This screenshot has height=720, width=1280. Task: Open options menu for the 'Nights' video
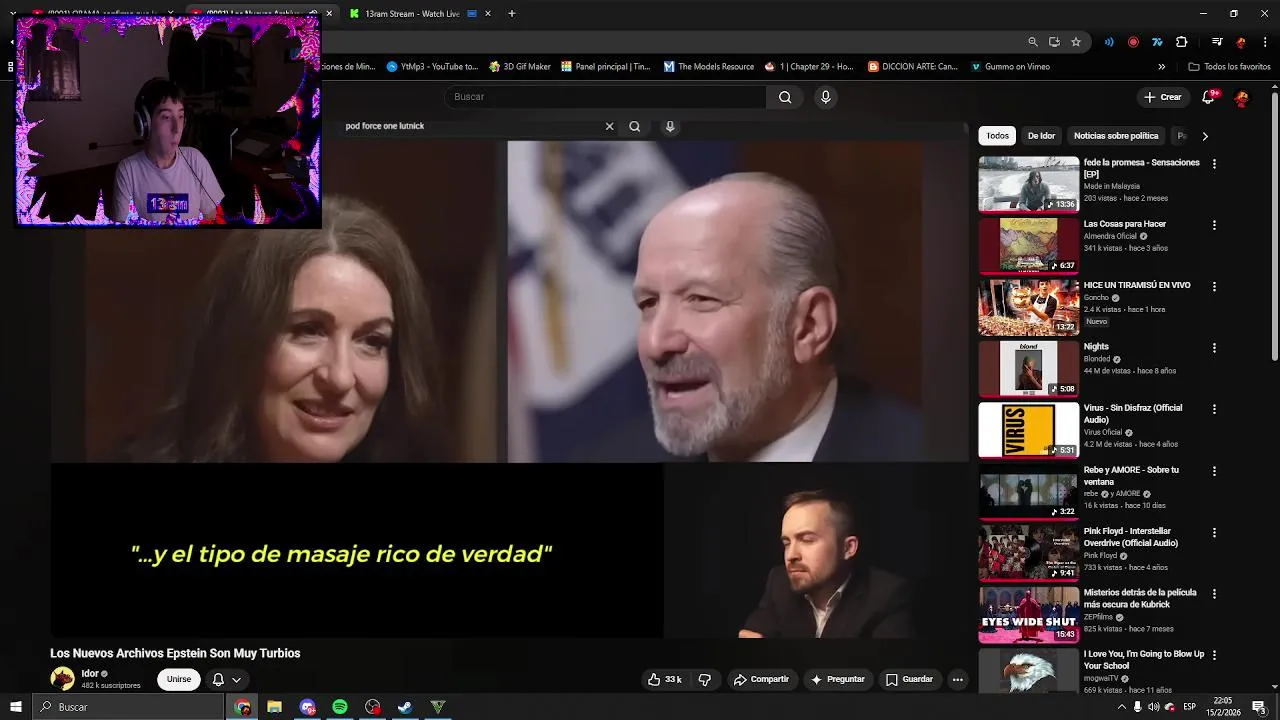1214,348
